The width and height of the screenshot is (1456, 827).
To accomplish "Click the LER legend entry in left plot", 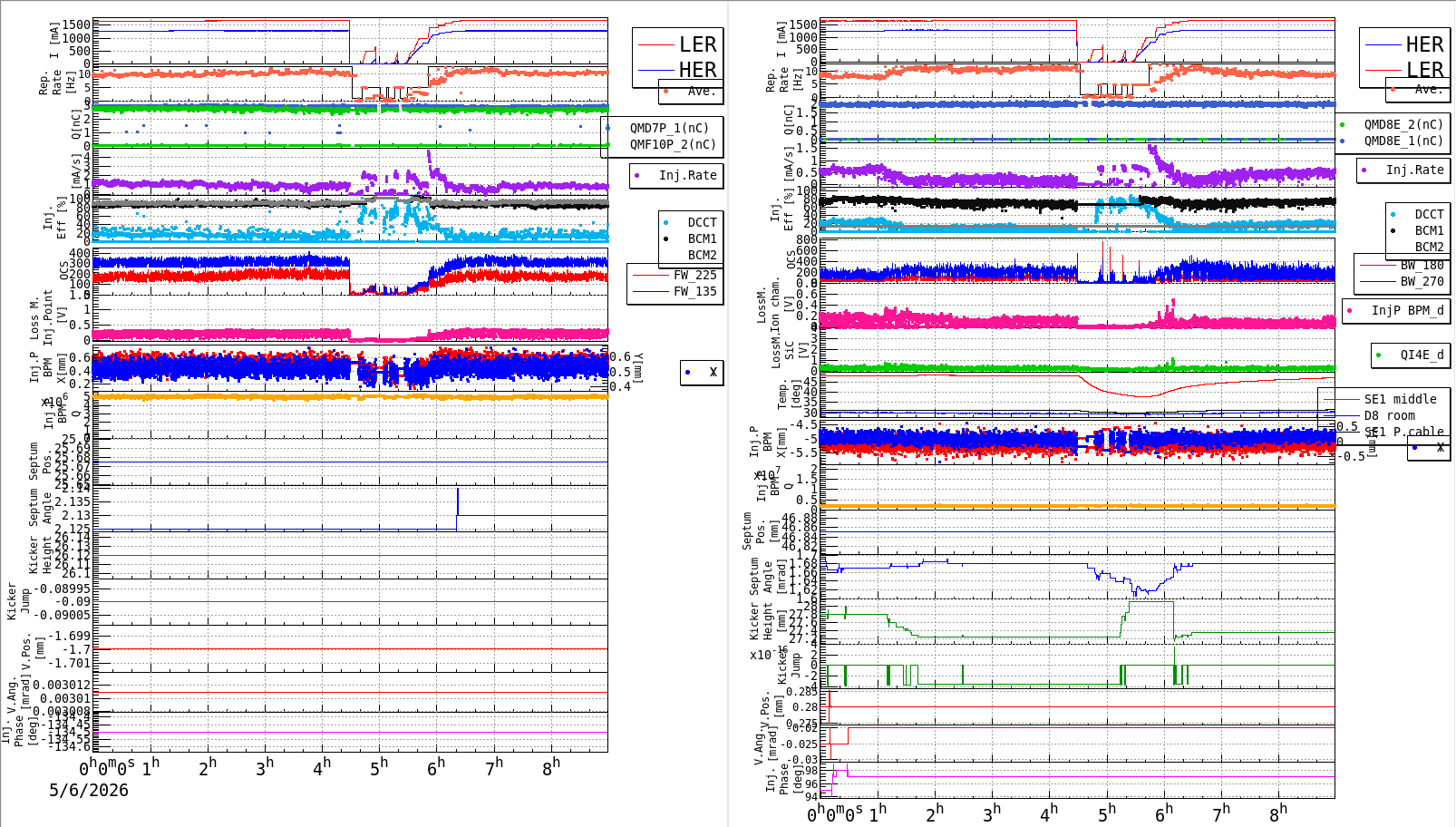I will (x=677, y=44).
